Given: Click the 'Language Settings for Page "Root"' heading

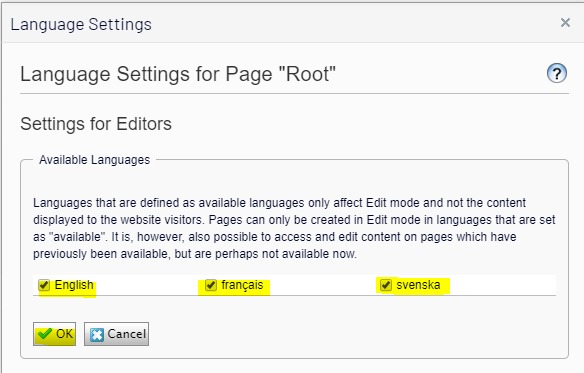Looking at the screenshot, I should click(178, 74).
